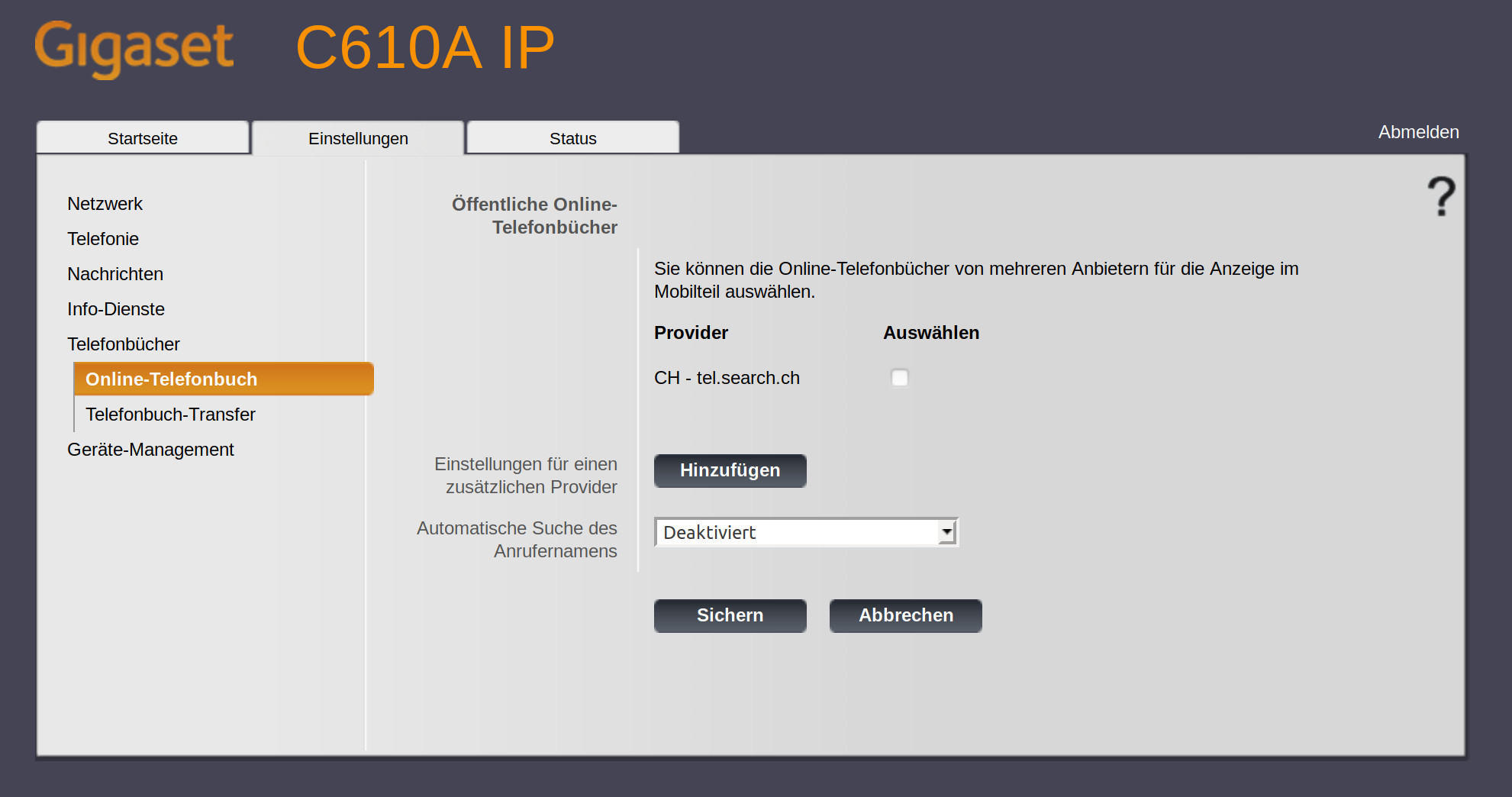Open the Automatische Suche dropdown showing Deaktiviert
Viewport: 1512px width, 797px height.
click(x=806, y=532)
